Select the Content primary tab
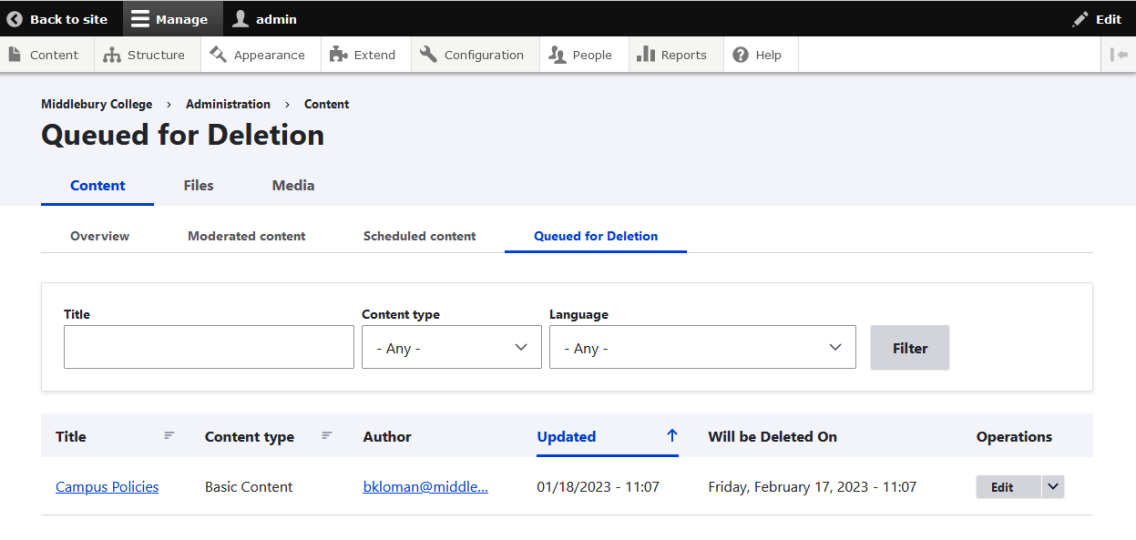The width and height of the screenshot is (1136, 540). coord(98,186)
